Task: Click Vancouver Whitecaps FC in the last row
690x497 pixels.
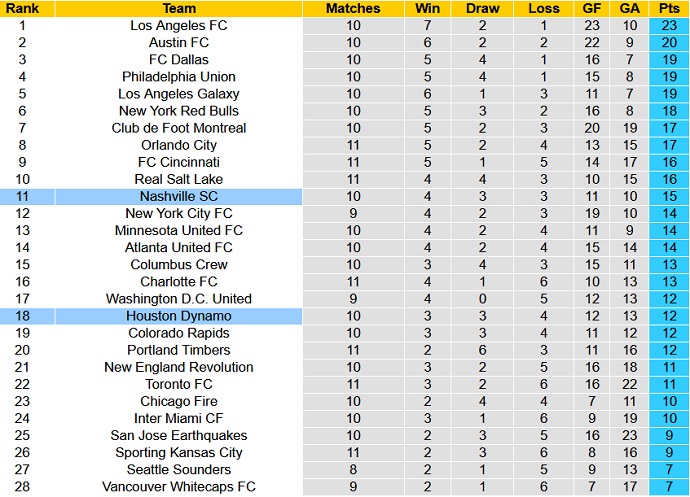Action: [179, 487]
